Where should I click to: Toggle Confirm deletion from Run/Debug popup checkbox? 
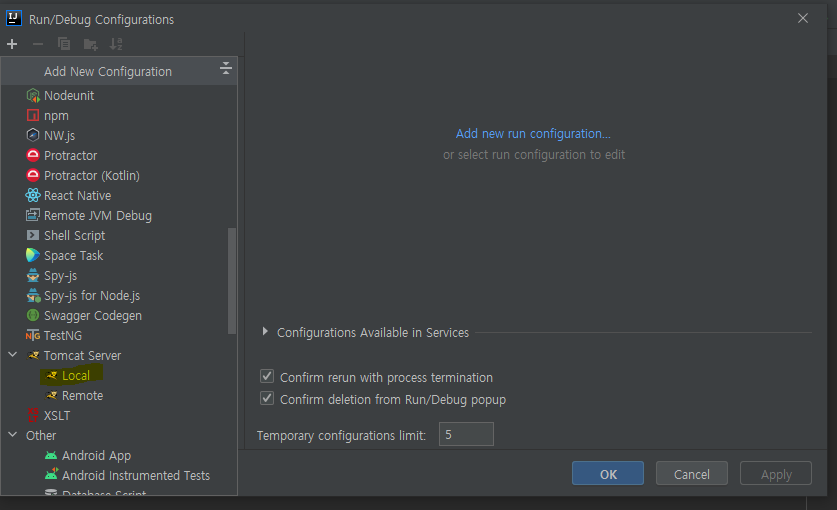pos(267,398)
